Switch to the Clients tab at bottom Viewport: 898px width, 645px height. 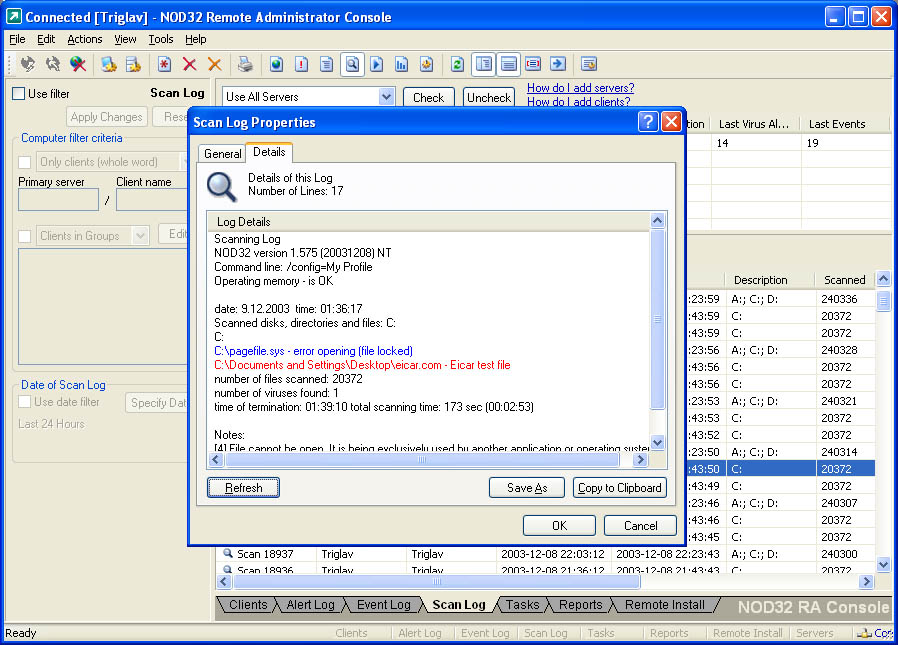pos(248,605)
